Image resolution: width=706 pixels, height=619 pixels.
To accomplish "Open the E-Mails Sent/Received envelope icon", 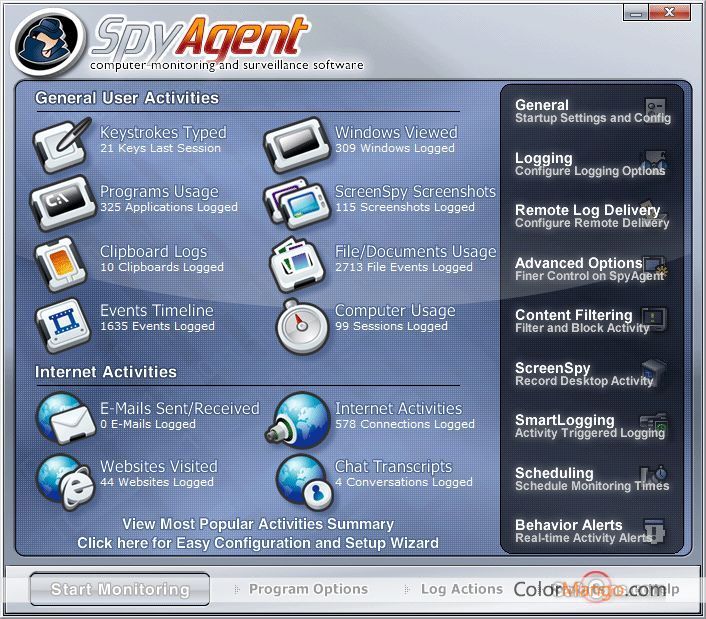I will (x=66, y=419).
